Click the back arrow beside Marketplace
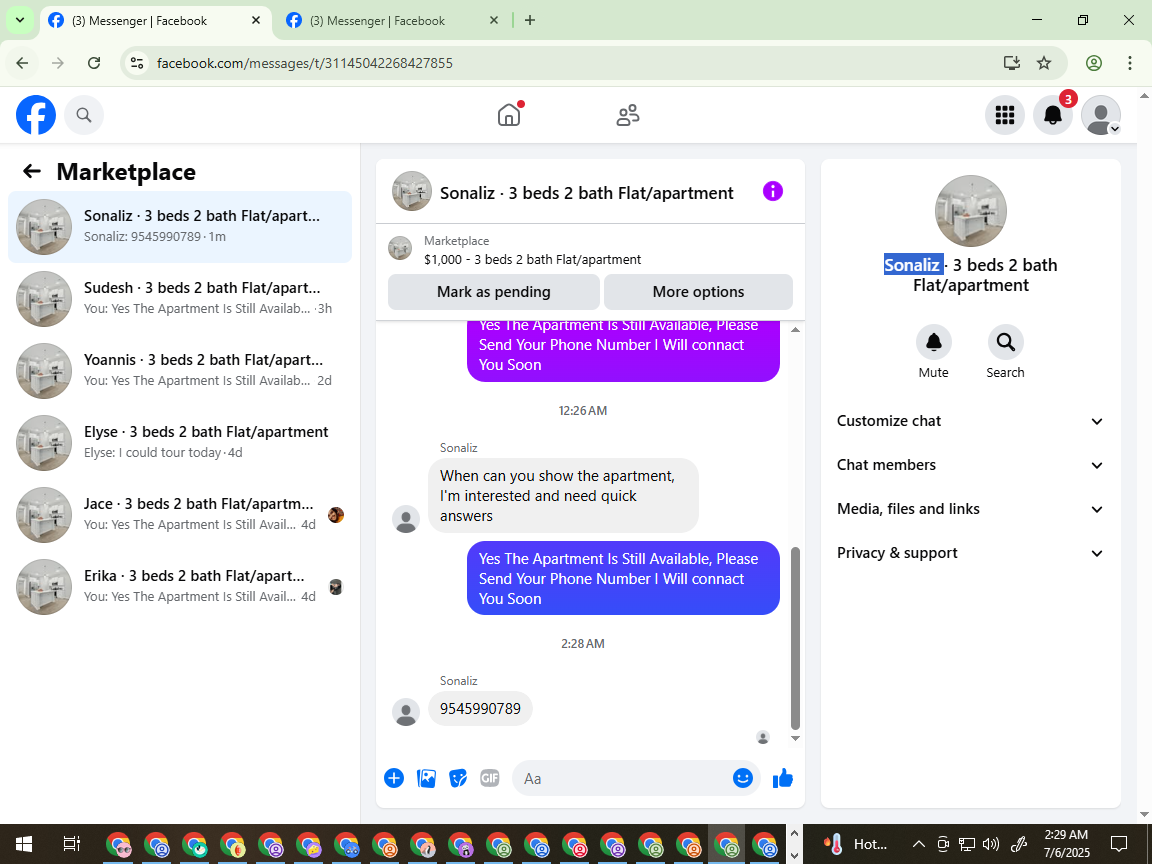Screen dimensions: 1152x864 (32, 171)
